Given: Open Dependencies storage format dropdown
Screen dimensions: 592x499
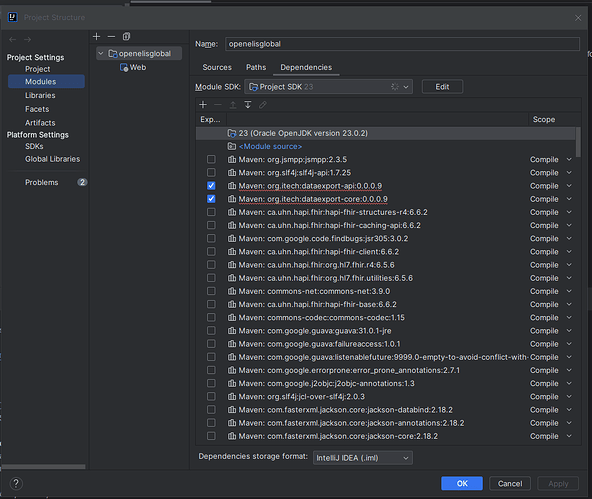Looking at the screenshot, I should (362, 458).
